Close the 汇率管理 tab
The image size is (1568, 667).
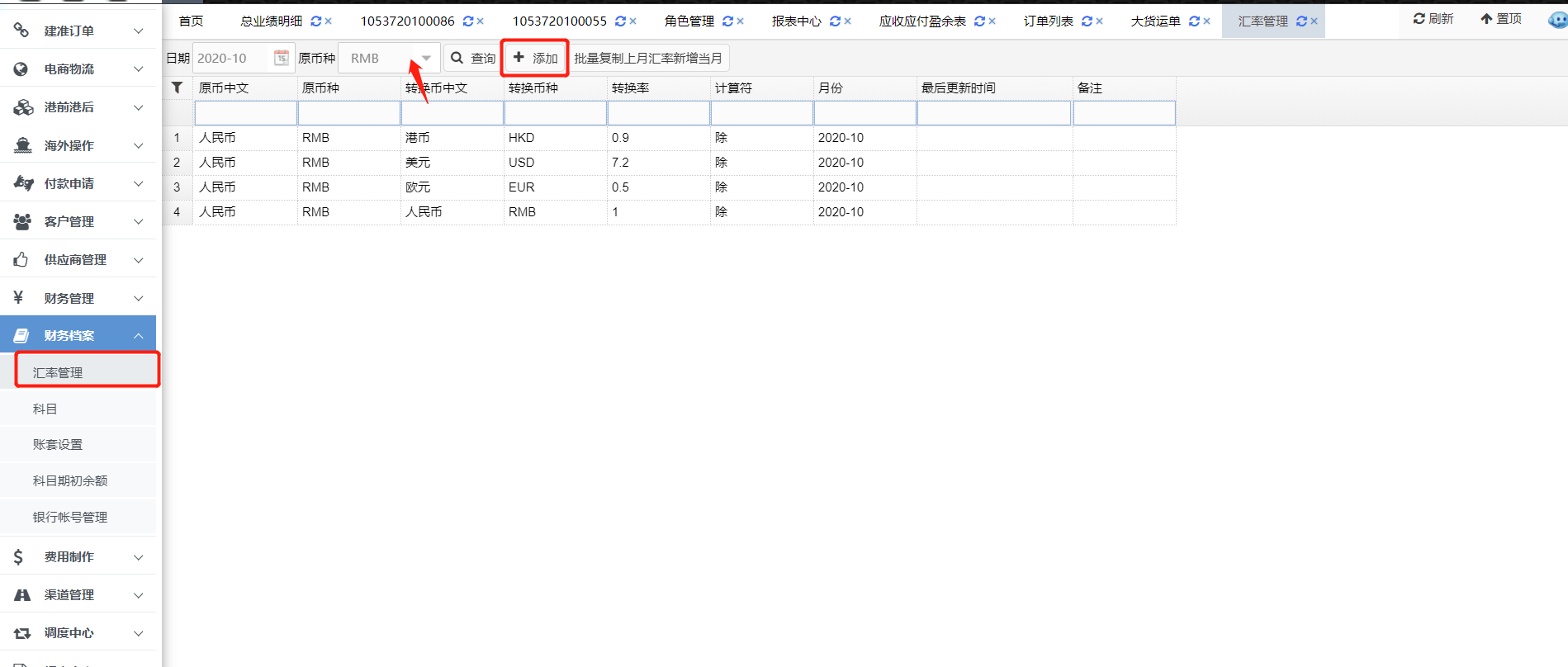(x=1314, y=21)
